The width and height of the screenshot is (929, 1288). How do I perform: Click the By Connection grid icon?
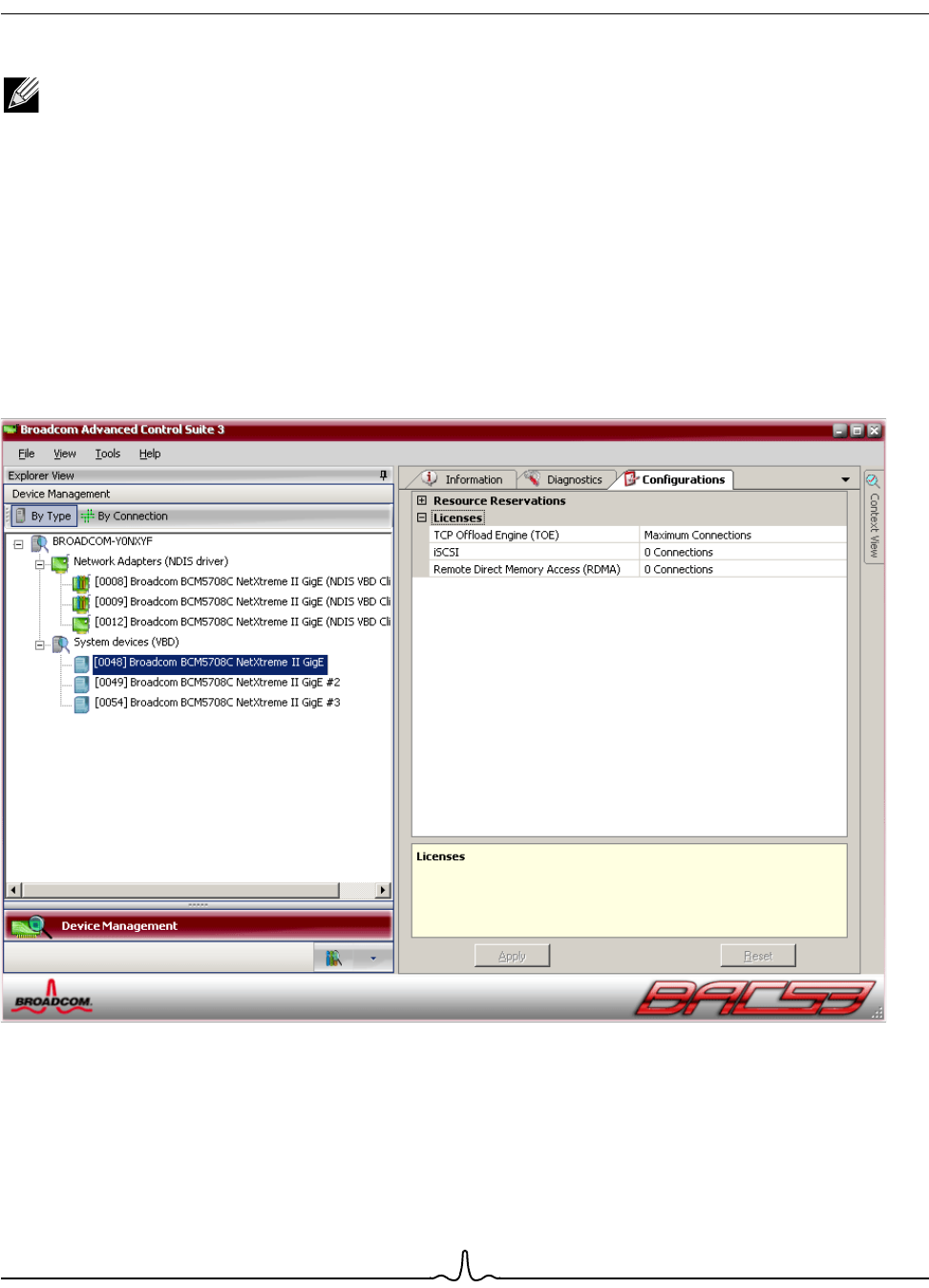(88, 516)
